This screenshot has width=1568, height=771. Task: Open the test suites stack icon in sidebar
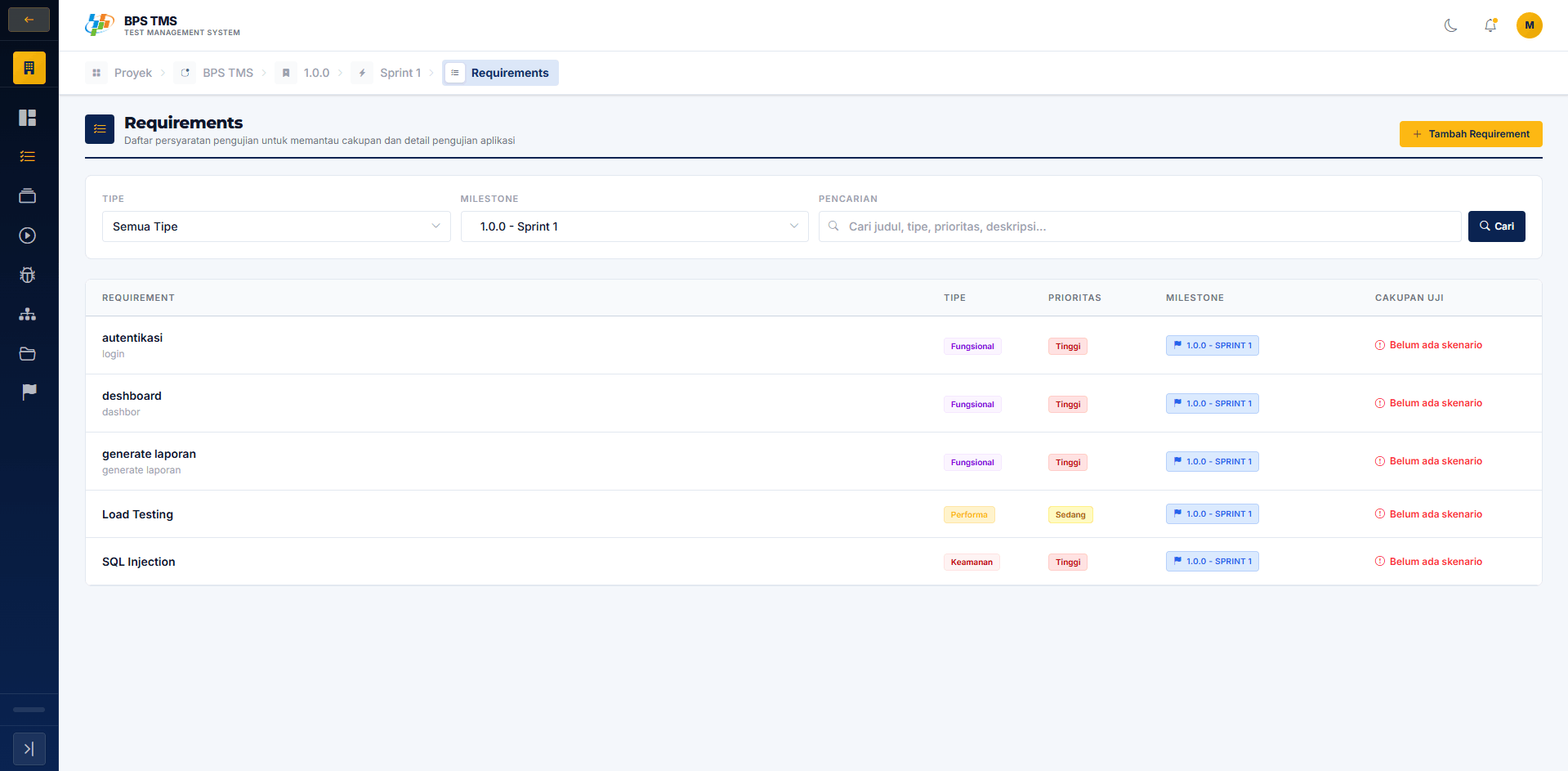click(x=28, y=196)
